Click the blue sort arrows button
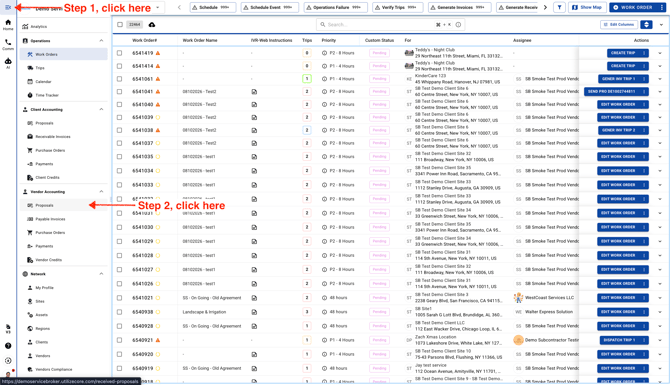670x385 pixels. coord(646,25)
